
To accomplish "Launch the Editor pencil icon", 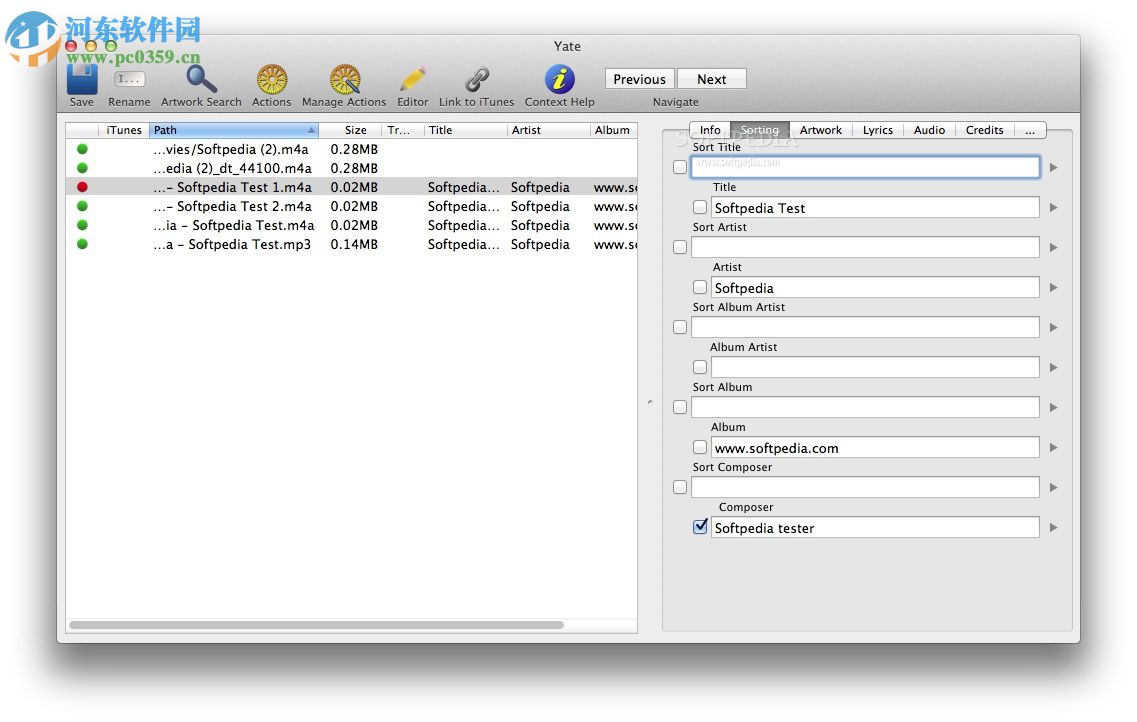I will point(412,80).
